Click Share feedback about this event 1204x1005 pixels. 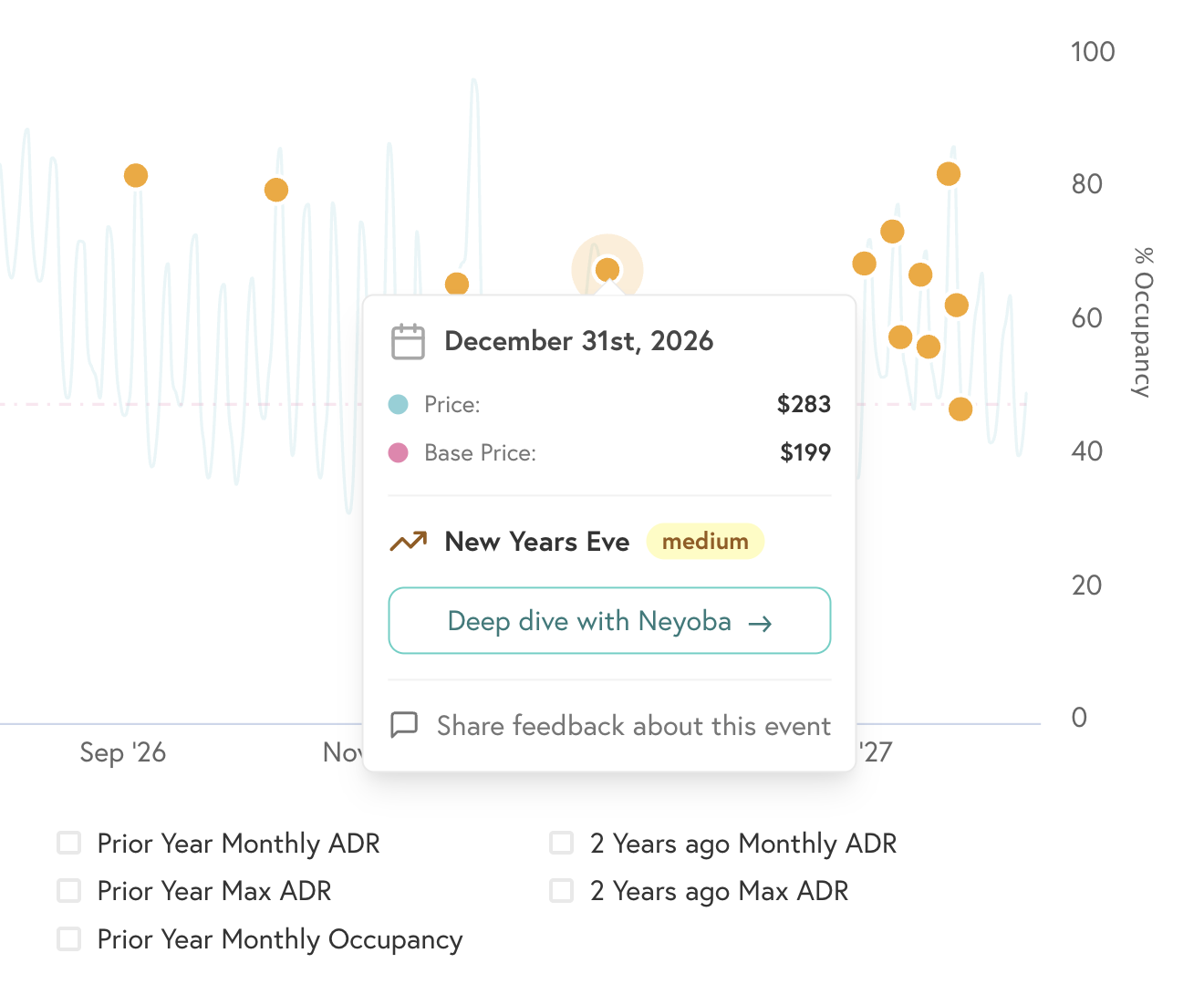pyautogui.click(x=633, y=726)
